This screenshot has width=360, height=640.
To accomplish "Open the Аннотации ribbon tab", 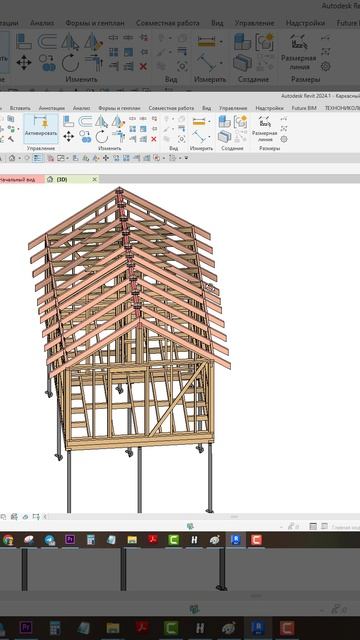I will tap(52, 108).
